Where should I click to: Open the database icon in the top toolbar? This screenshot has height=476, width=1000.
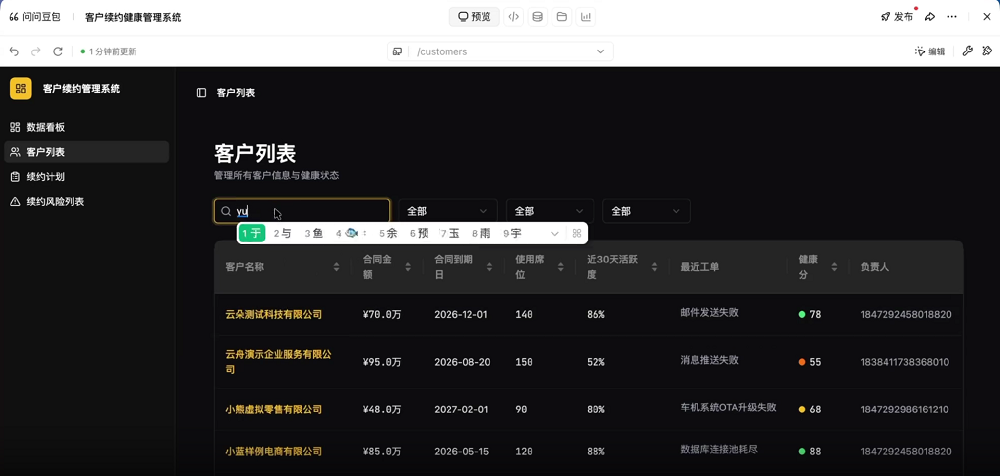point(538,17)
